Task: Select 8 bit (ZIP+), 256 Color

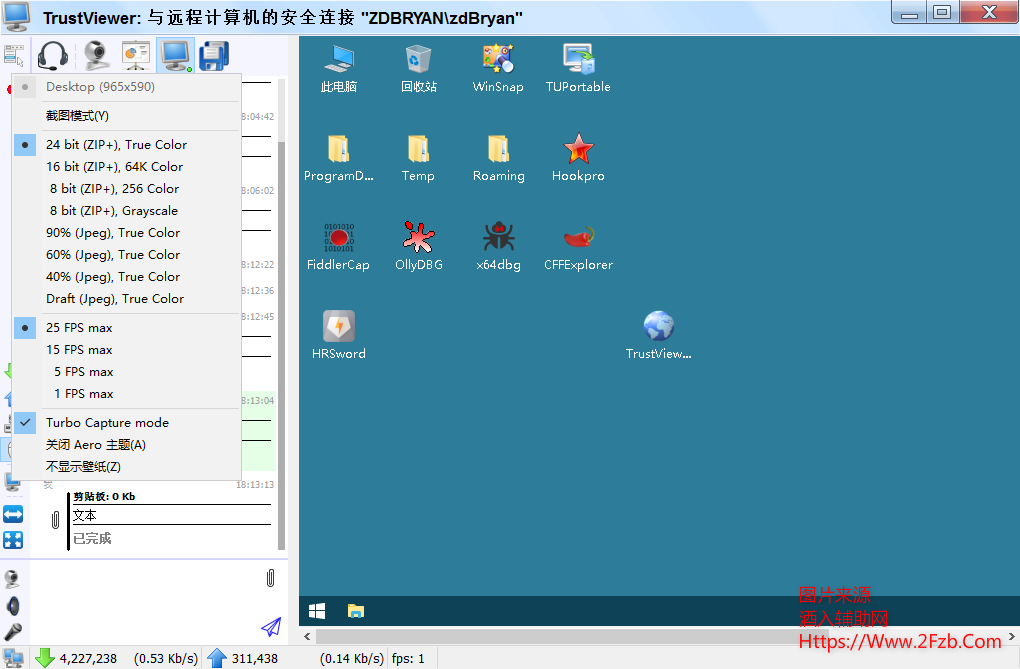Action: click(127, 189)
